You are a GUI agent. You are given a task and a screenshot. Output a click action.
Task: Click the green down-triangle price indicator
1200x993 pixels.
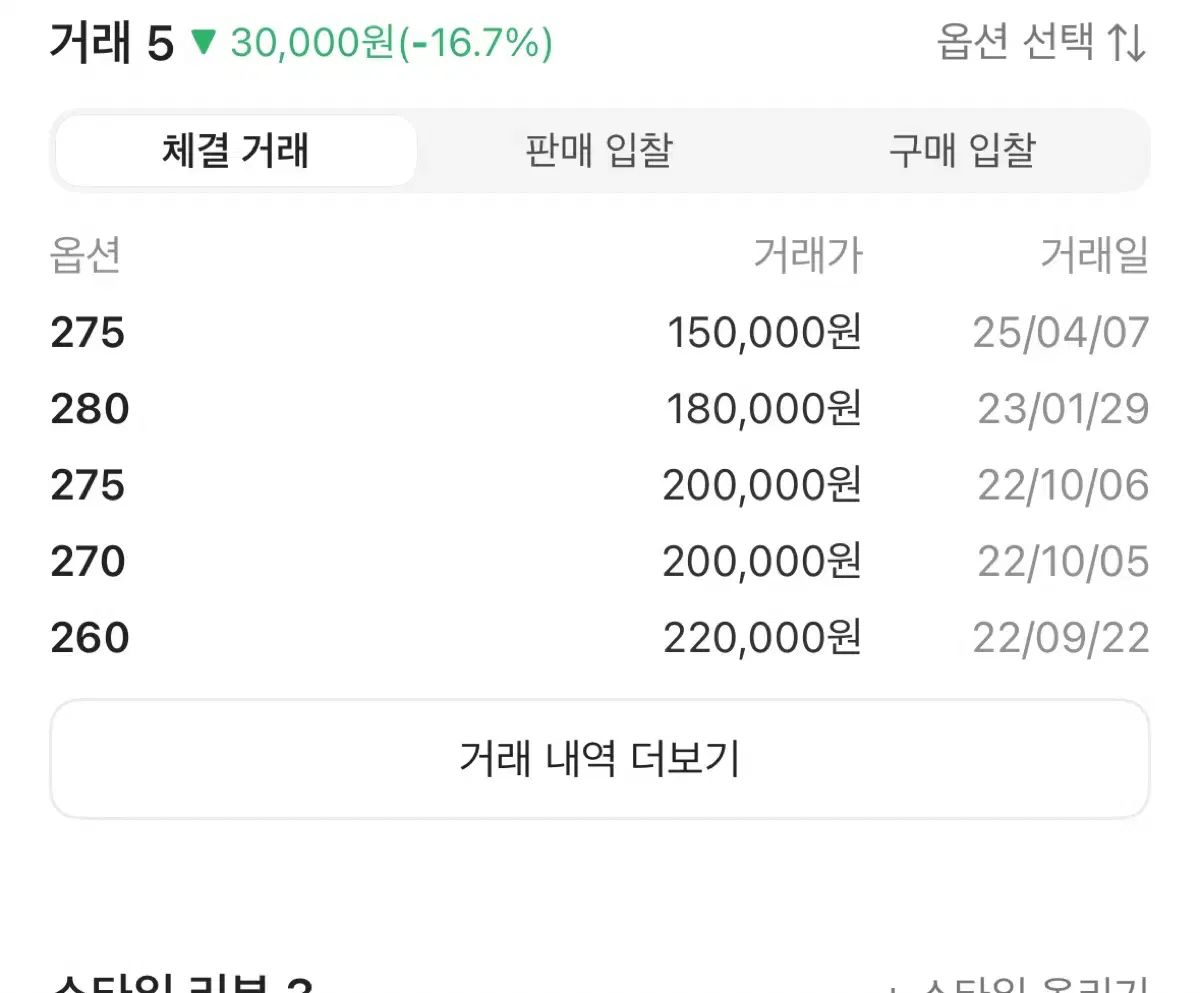point(204,43)
